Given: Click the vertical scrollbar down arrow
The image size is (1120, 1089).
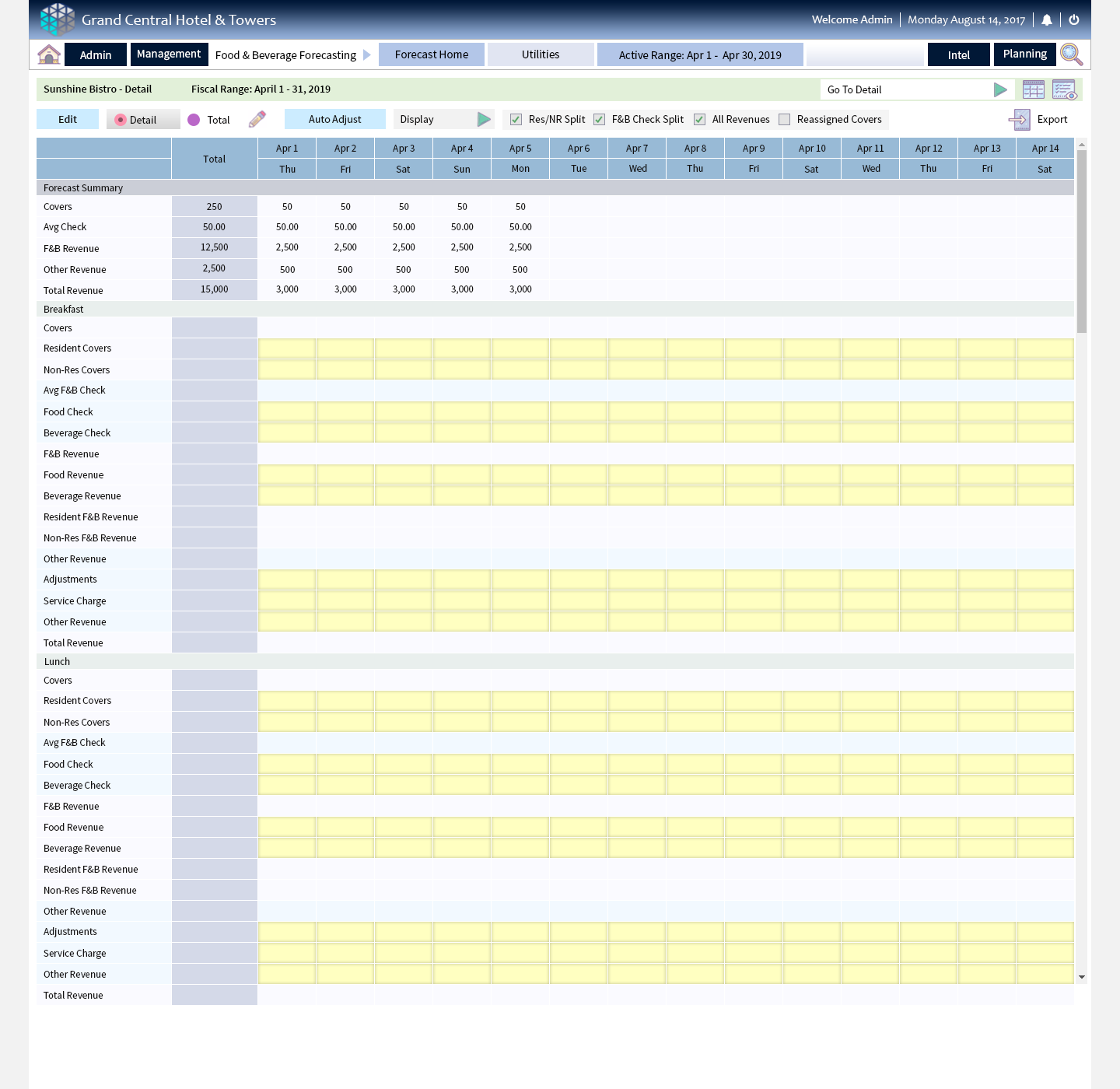Looking at the screenshot, I should click(1081, 977).
